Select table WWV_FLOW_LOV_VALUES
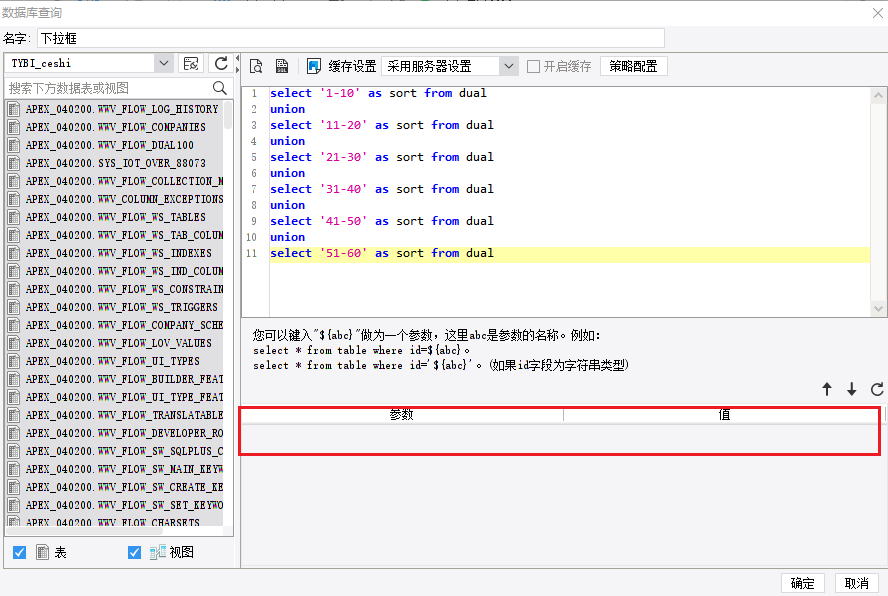The width and height of the screenshot is (888, 596). 118,343
